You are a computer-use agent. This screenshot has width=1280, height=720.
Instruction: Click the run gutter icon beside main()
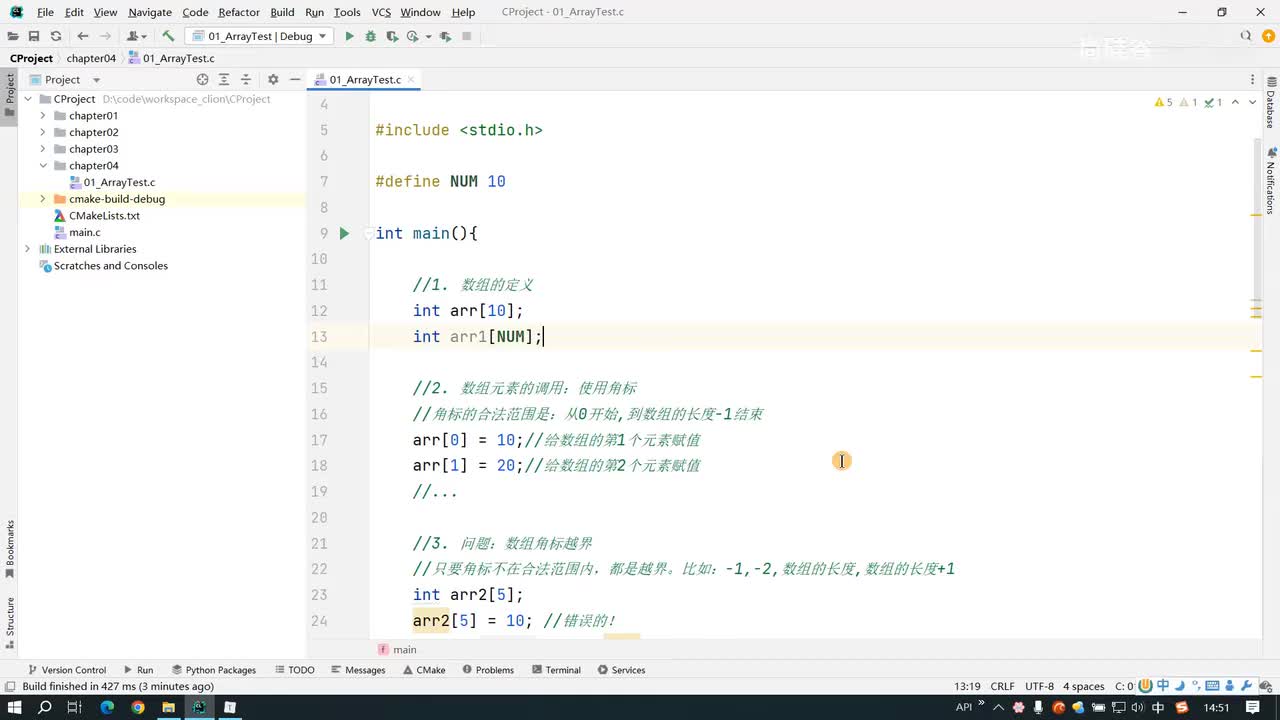click(344, 233)
